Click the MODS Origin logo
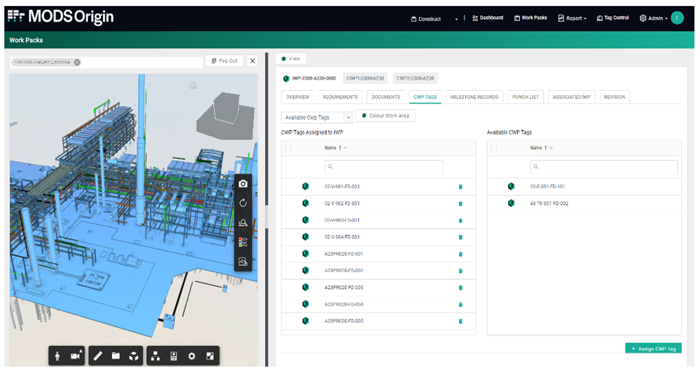Image resolution: width=700 pixels, height=373 pixels. (x=61, y=17)
